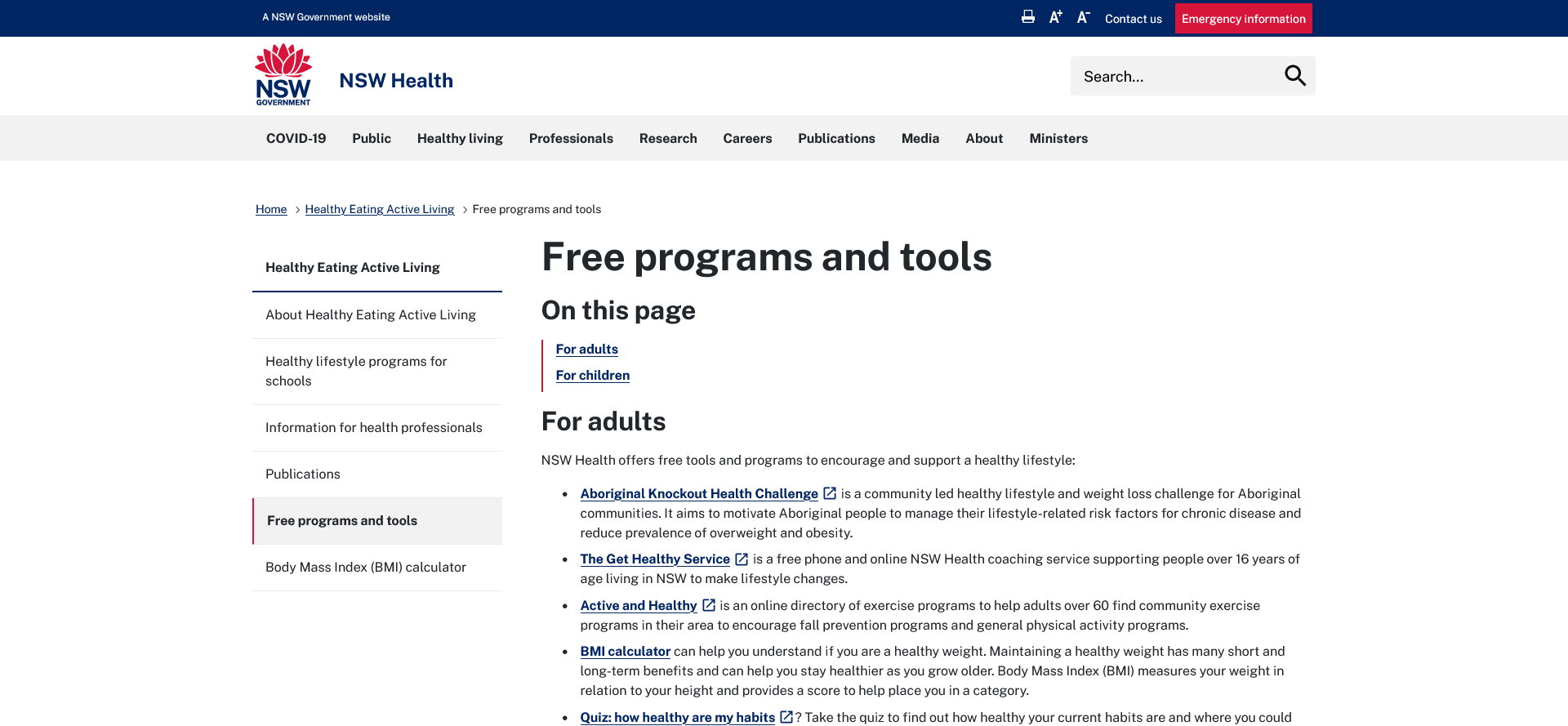Jump to the For adults anchor link
The width and height of the screenshot is (1568, 726).
click(x=586, y=350)
